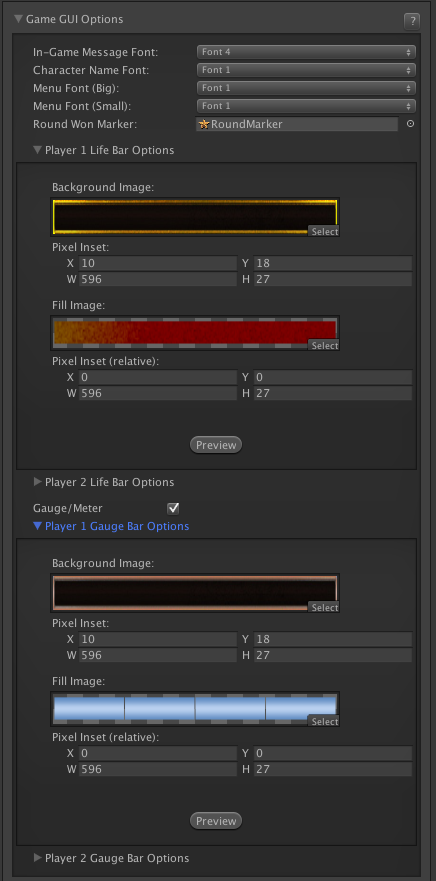Viewport: 436px width, 881px height.
Task: Click the red life bar fill image thumbnail
Action: point(195,333)
